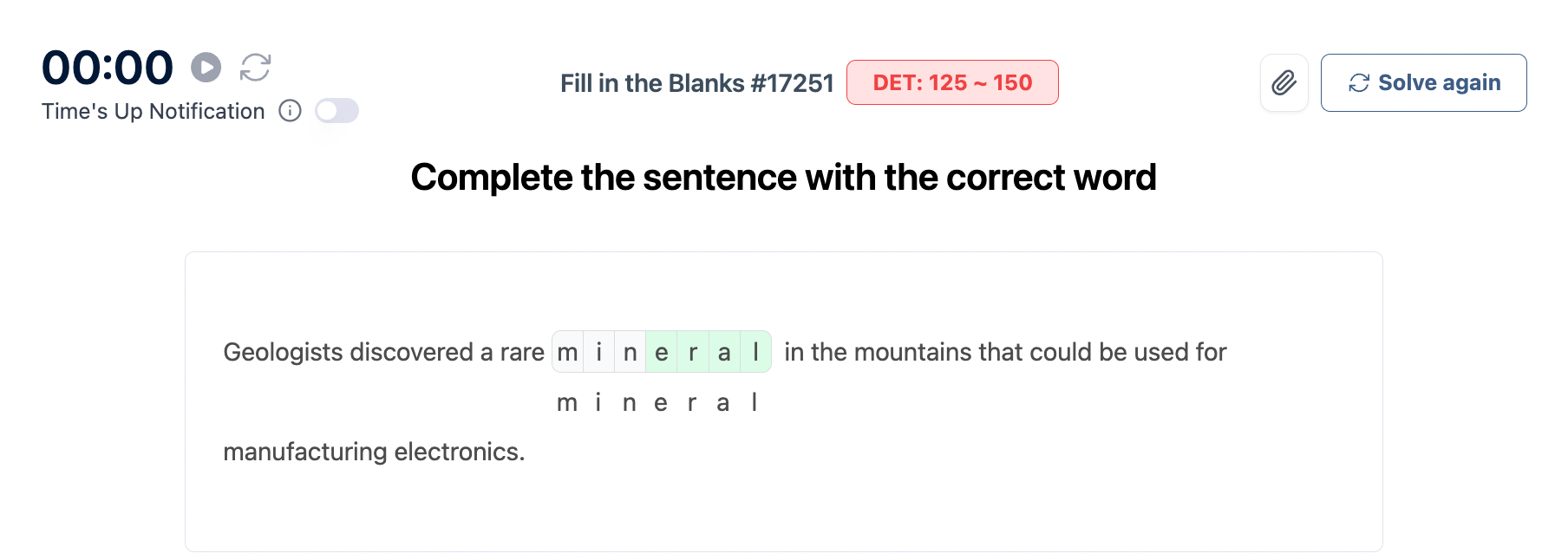Image resolution: width=1568 pixels, height=560 pixels.
Task: Click the first letter box 'm'
Action: (x=568, y=352)
